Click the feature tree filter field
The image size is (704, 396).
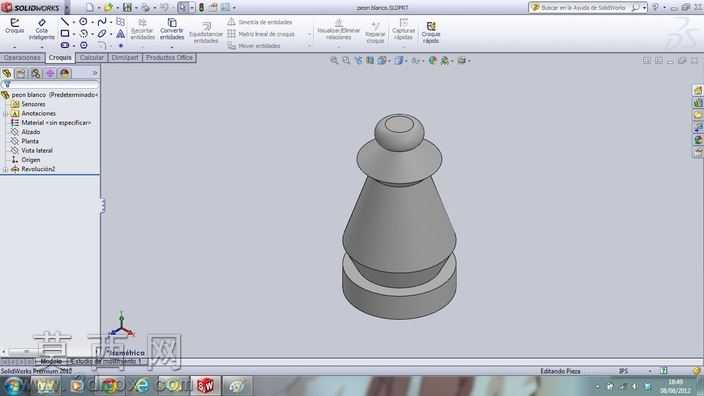click(50, 84)
